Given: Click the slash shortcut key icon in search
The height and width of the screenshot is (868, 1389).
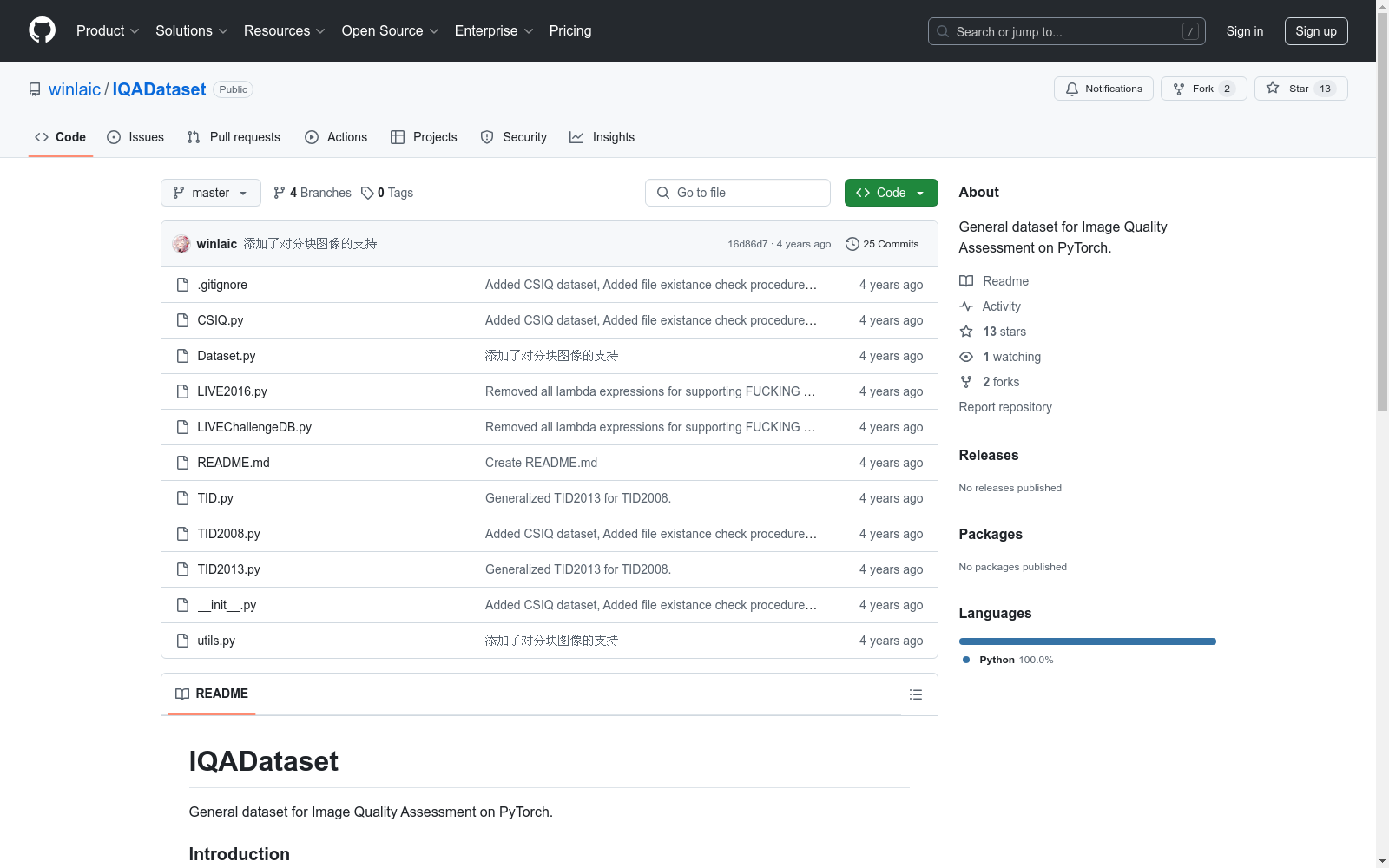Looking at the screenshot, I should (x=1190, y=31).
